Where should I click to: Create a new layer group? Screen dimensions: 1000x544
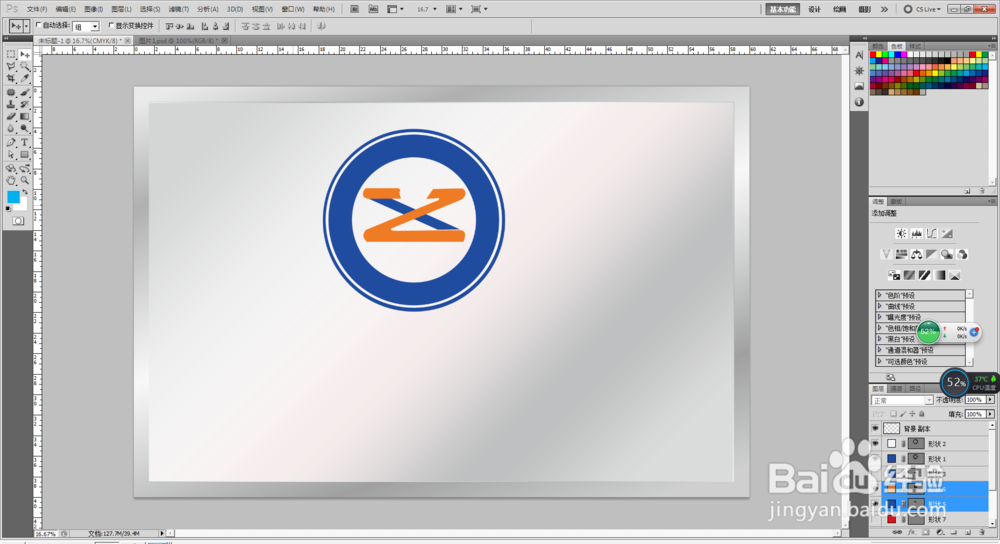[x=953, y=532]
